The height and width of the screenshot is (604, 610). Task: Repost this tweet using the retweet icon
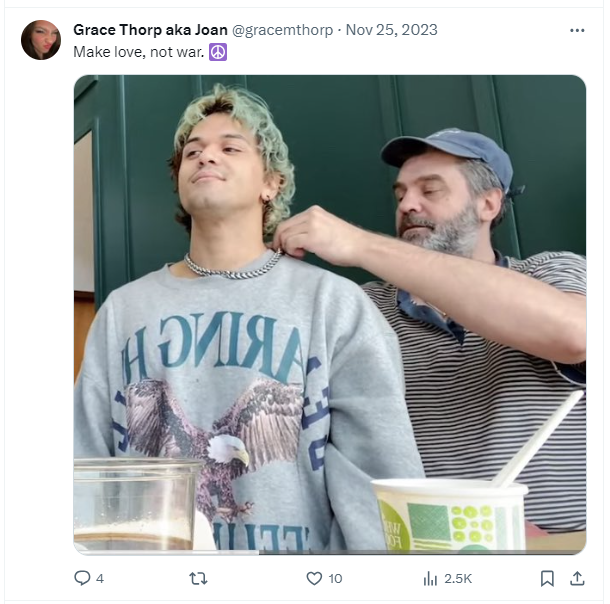(198, 578)
